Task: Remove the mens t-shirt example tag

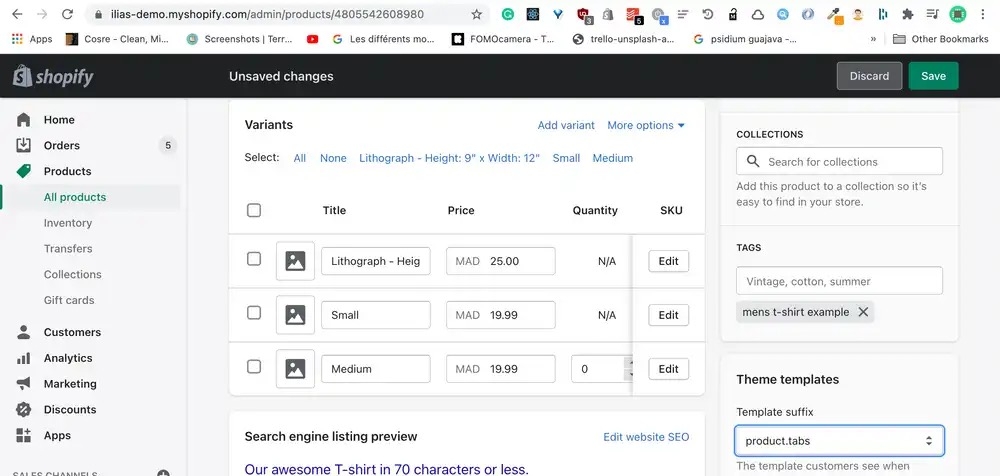Action: [x=863, y=312]
